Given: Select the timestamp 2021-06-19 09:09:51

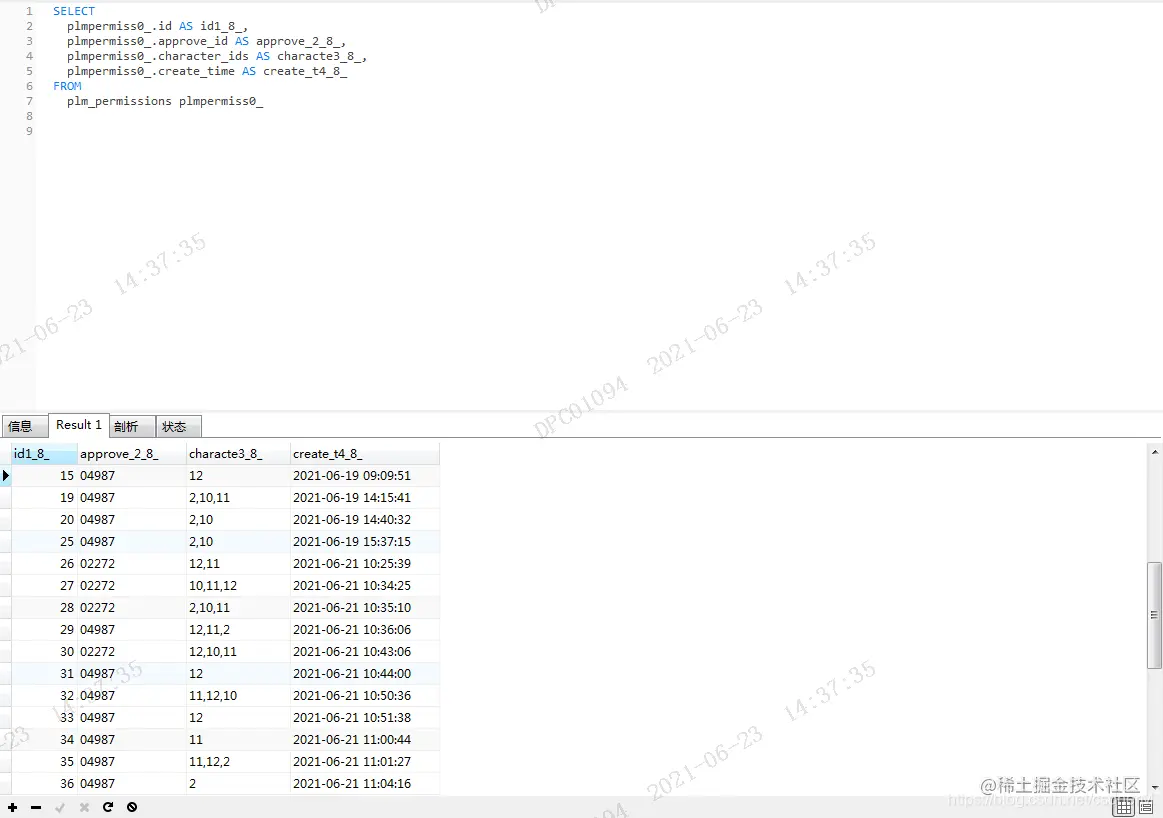Looking at the screenshot, I should point(364,475).
